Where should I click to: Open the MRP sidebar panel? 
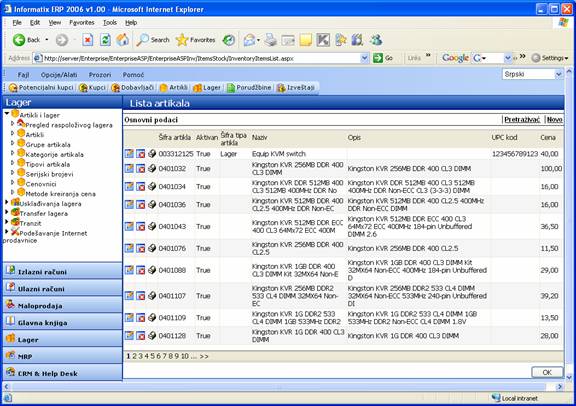coord(62,356)
